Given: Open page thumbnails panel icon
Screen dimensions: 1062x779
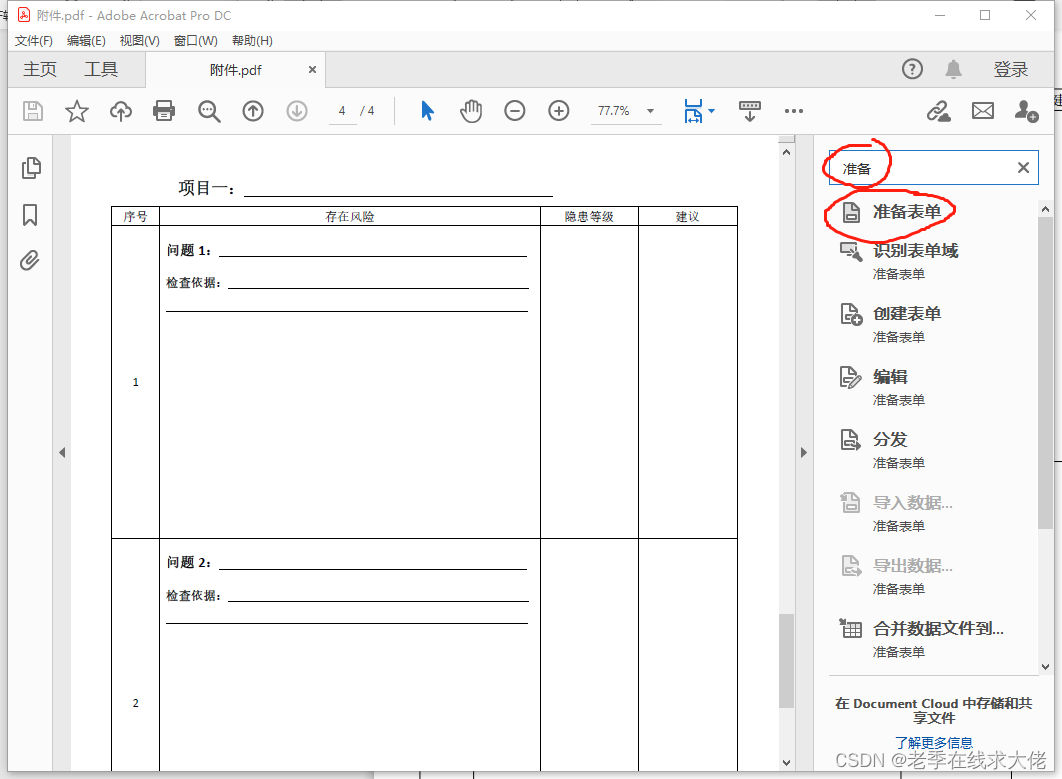Looking at the screenshot, I should click(x=30, y=168).
